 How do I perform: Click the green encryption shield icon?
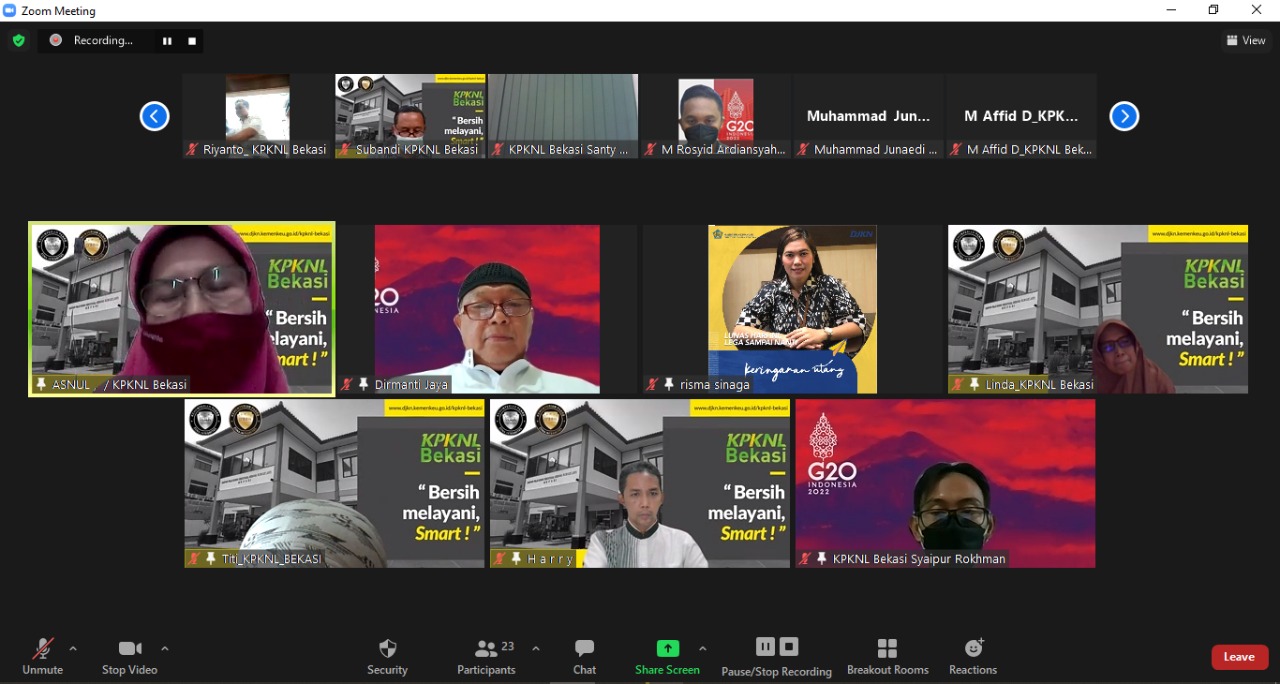(18, 41)
